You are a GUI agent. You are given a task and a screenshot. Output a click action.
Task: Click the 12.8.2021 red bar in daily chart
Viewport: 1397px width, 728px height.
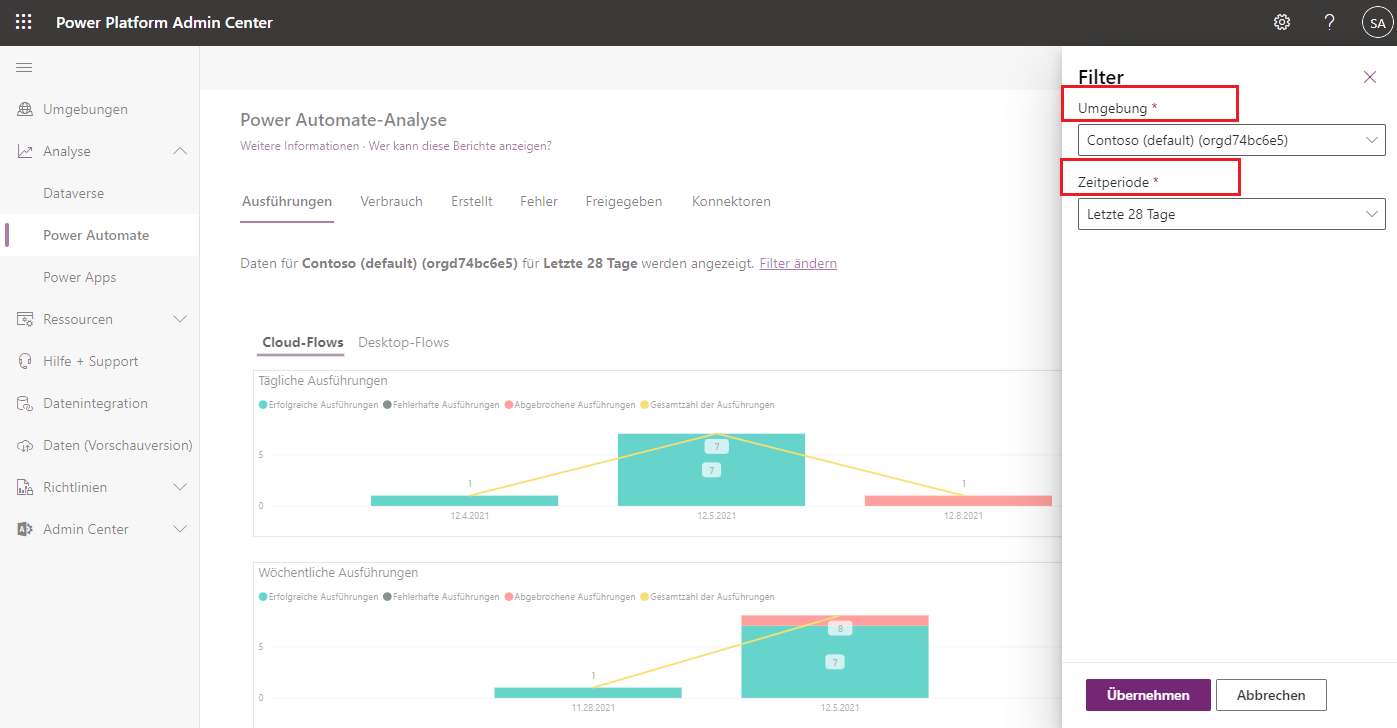[x=958, y=500]
